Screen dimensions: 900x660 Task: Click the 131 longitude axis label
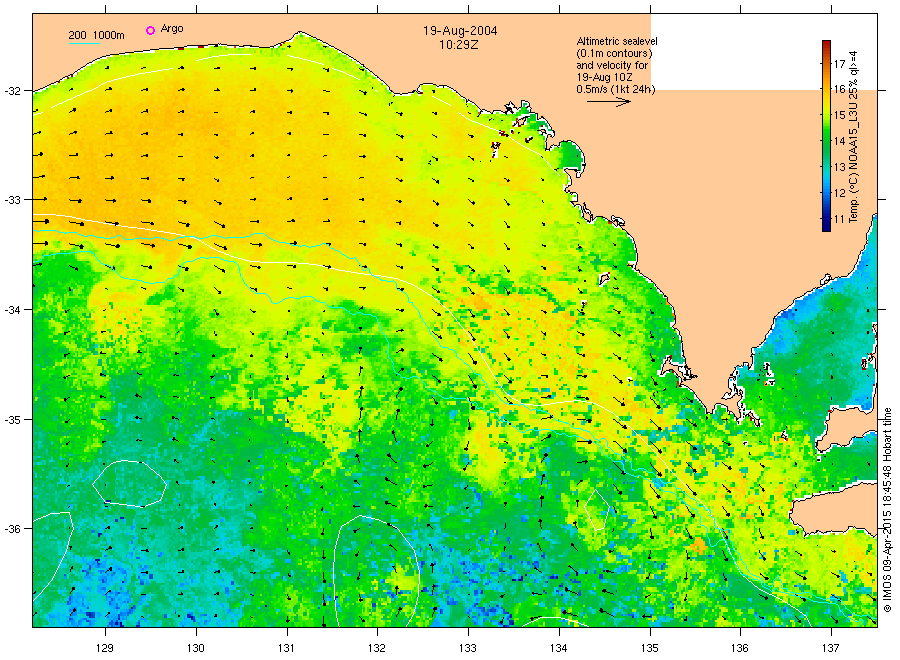click(286, 648)
